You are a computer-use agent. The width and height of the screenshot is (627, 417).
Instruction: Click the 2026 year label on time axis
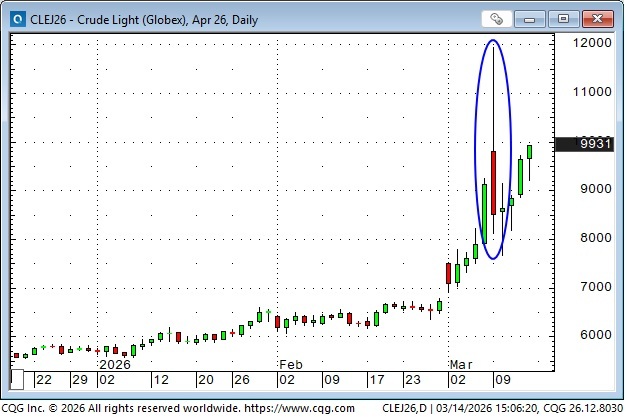tap(114, 365)
